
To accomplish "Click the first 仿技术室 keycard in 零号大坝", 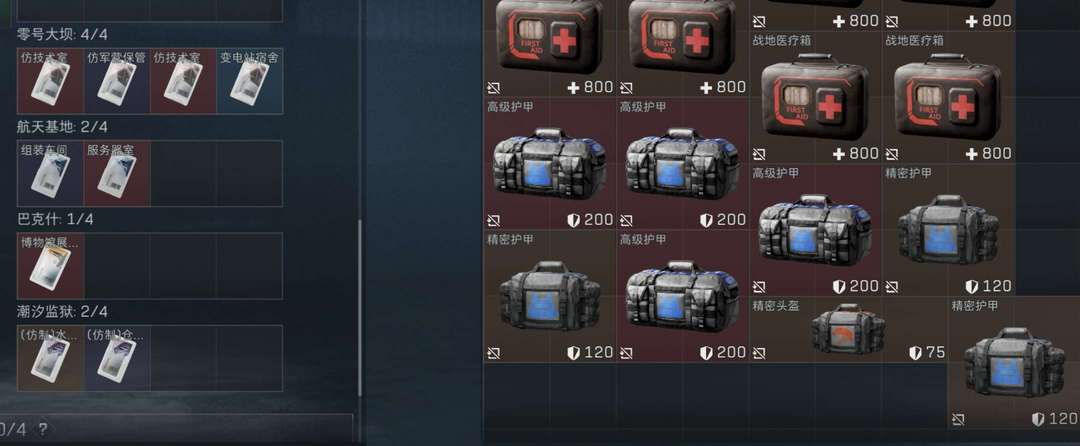I will (x=50, y=81).
